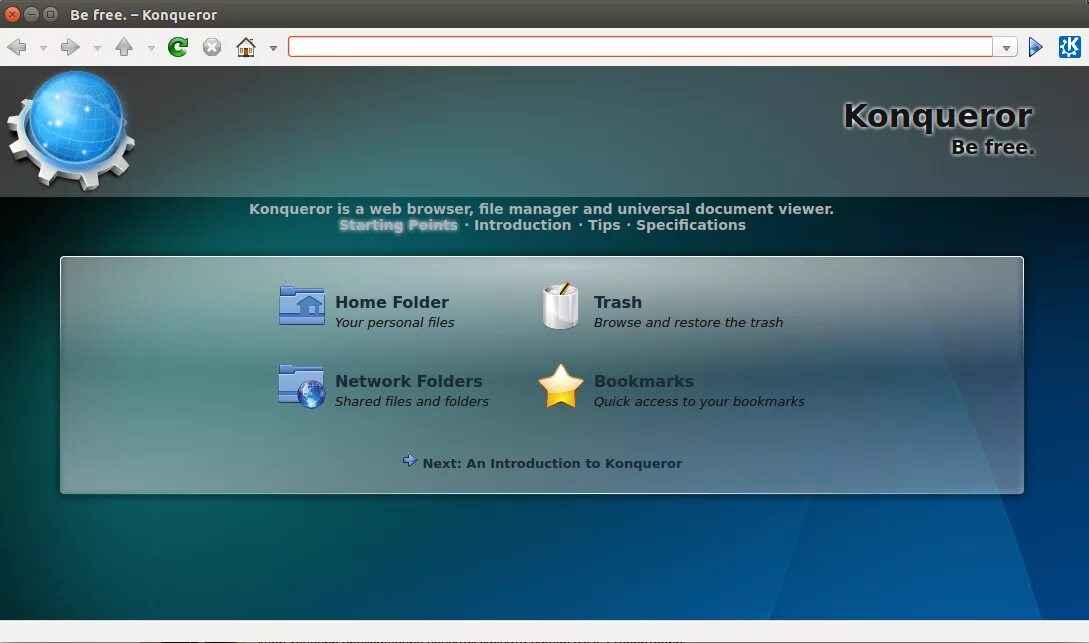Screen dimensions: 1089x643
Task: Click the Trash bin icon
Action: click(x=560, y=306)
